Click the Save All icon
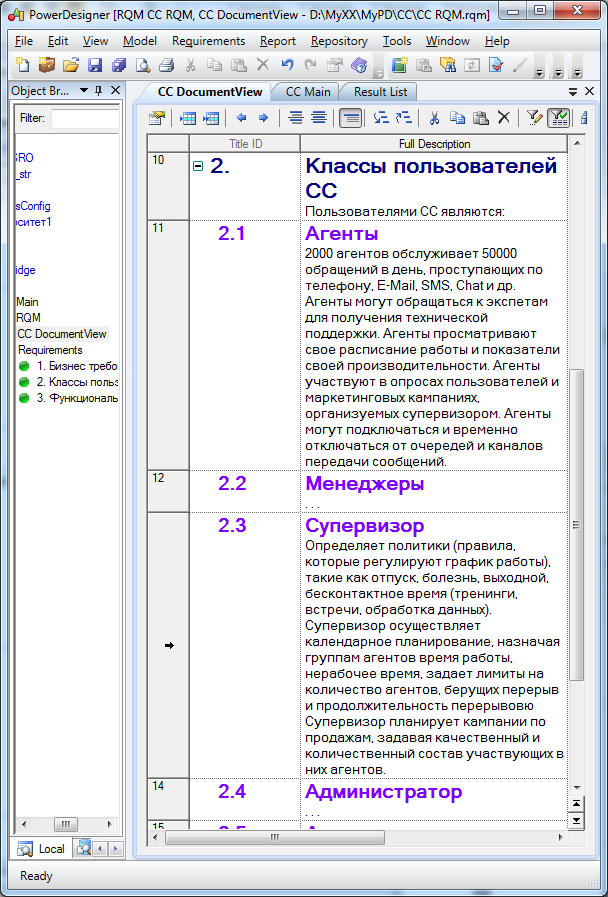The image size is (608, 897). [x=118, y=65]
